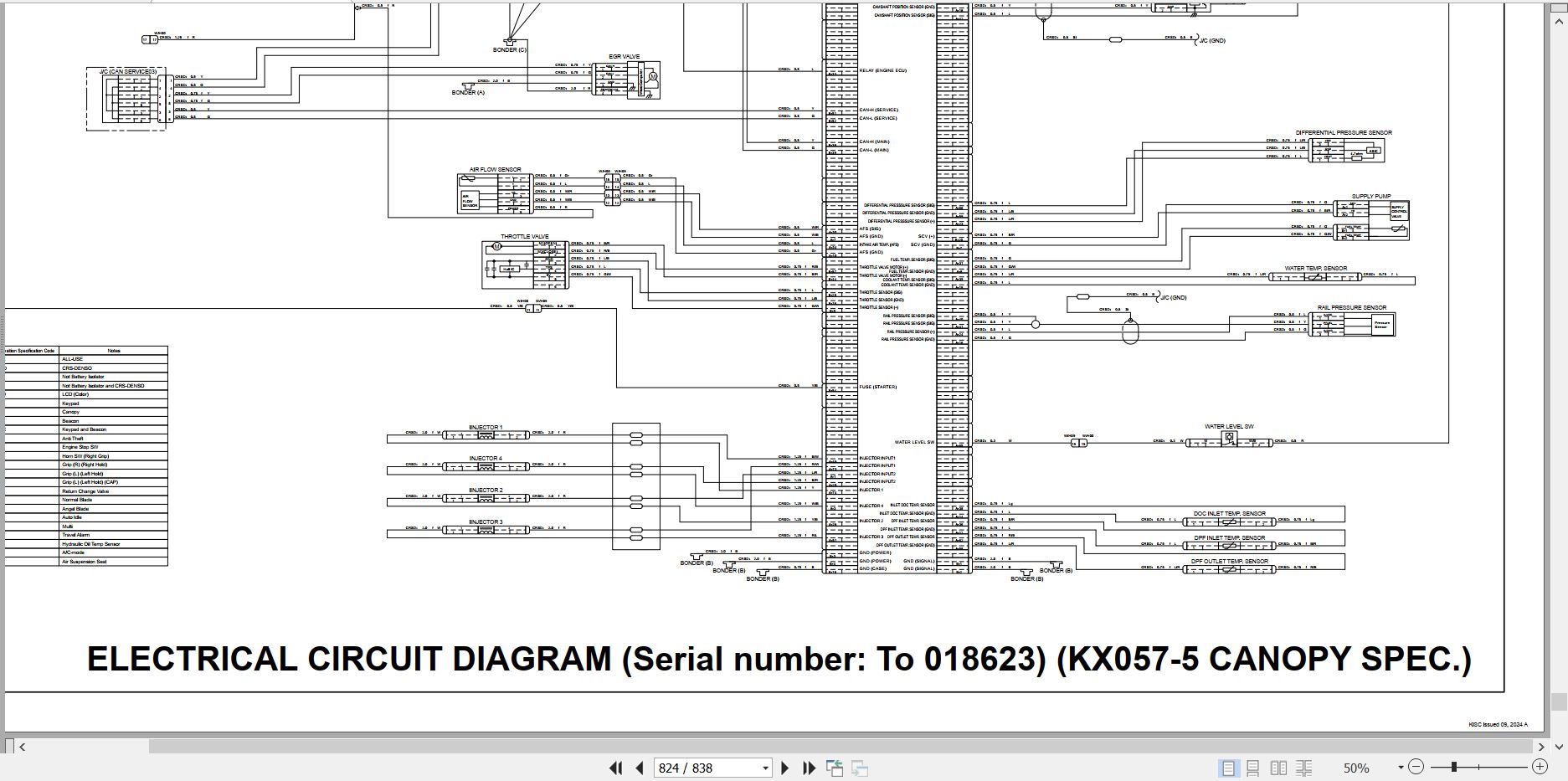
Task: Click the go to next view icon
Action: pyautogui.click(x=860, y=768)
